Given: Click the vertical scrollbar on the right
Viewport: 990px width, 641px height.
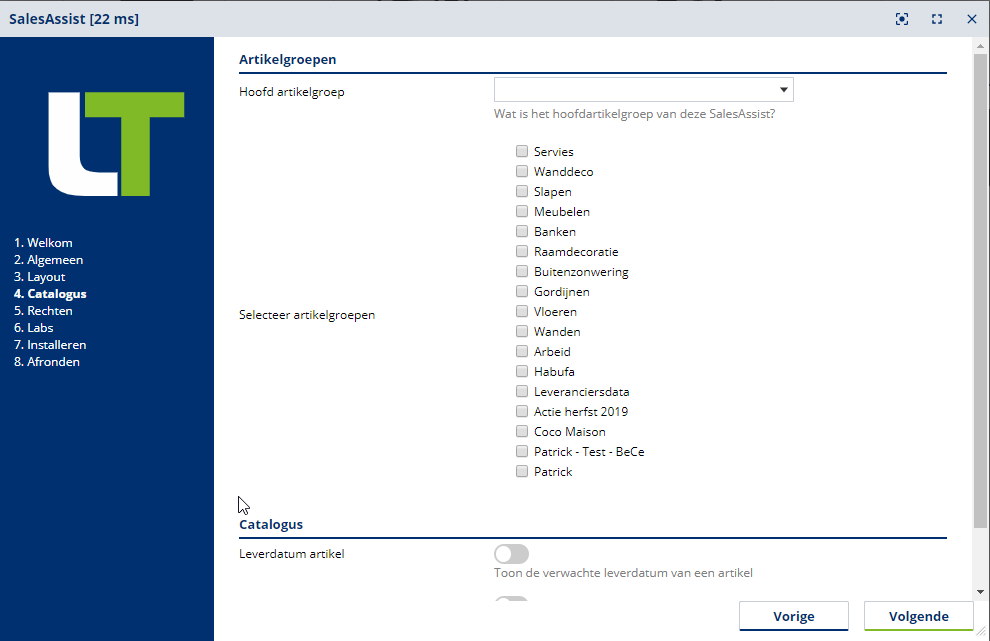Looking at the screenshot, I should [980, 290].
